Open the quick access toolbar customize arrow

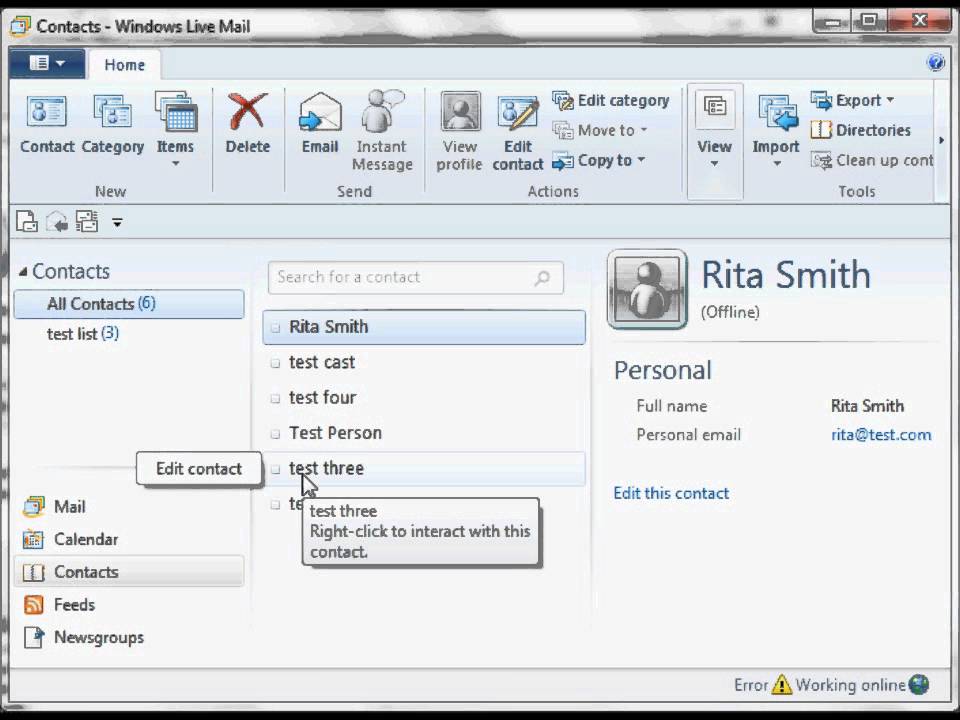point(117,223)
